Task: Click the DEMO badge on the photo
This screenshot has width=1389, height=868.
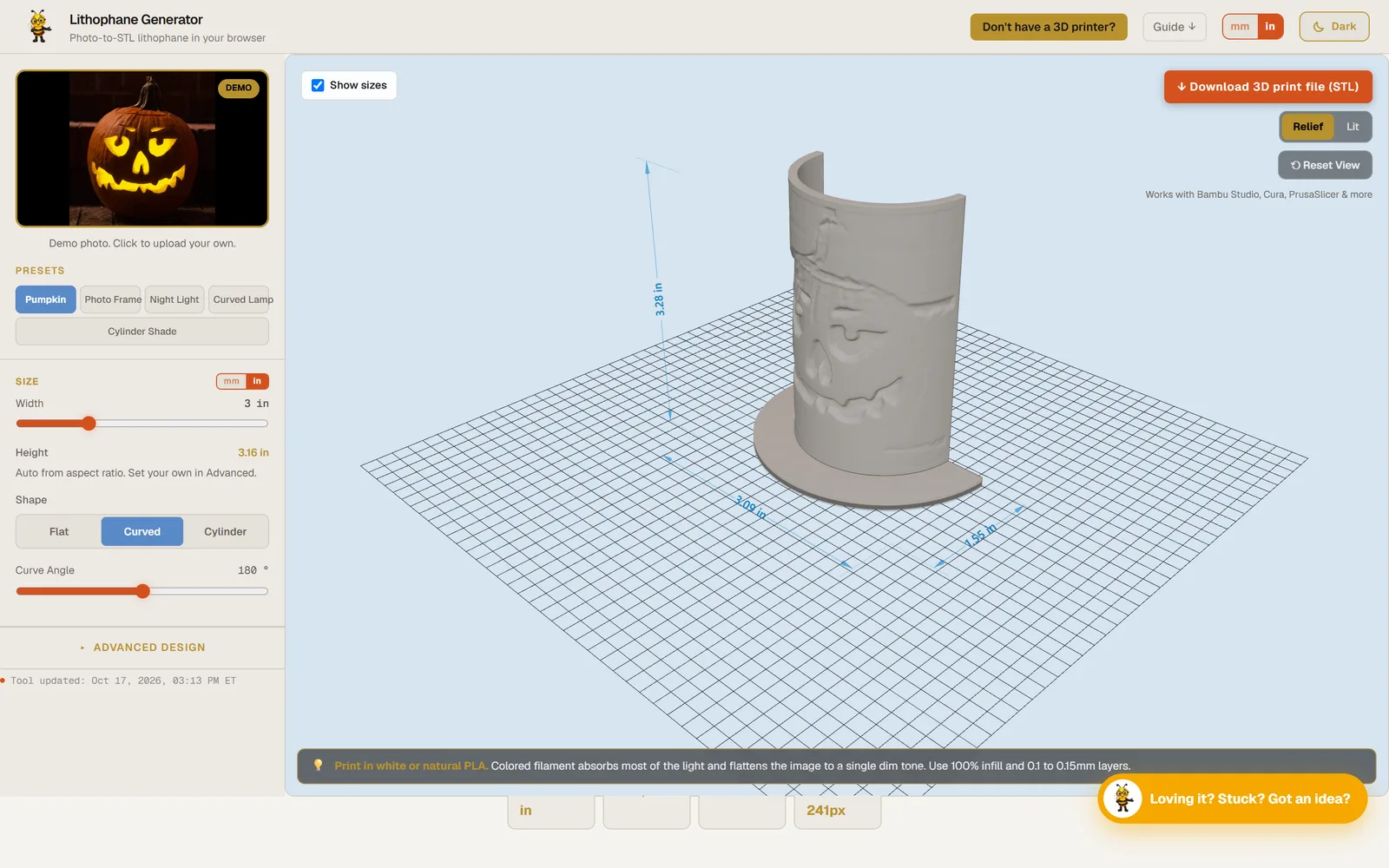Action: click(x=239, y=88)
